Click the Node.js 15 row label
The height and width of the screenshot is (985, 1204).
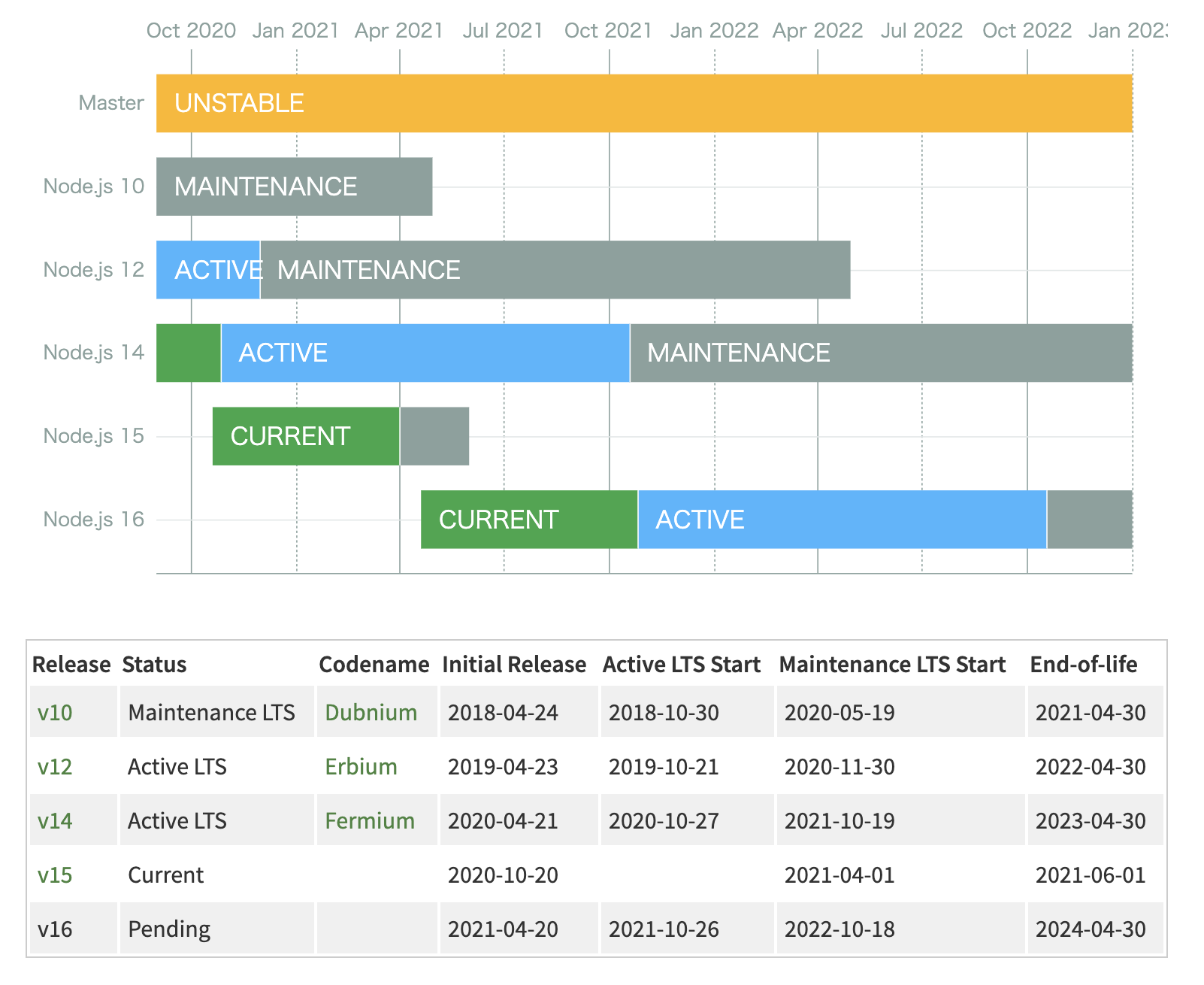(x=94, y=436)
